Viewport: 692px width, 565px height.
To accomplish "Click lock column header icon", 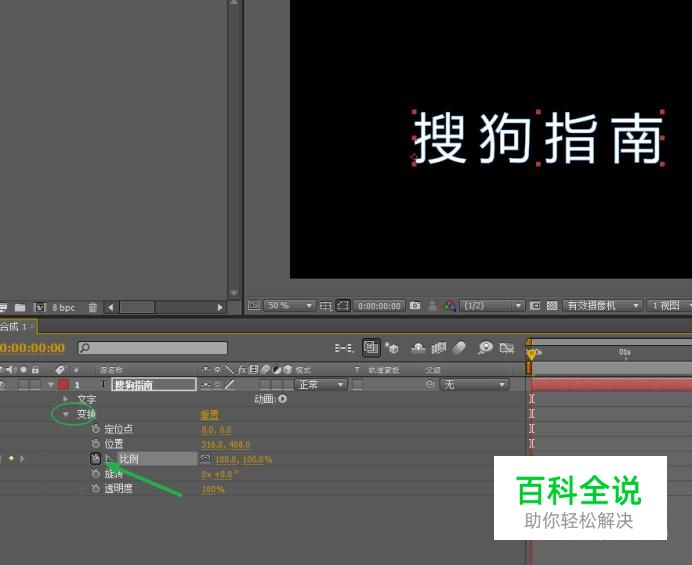I will pyautogui.click(x=35, y=369).
